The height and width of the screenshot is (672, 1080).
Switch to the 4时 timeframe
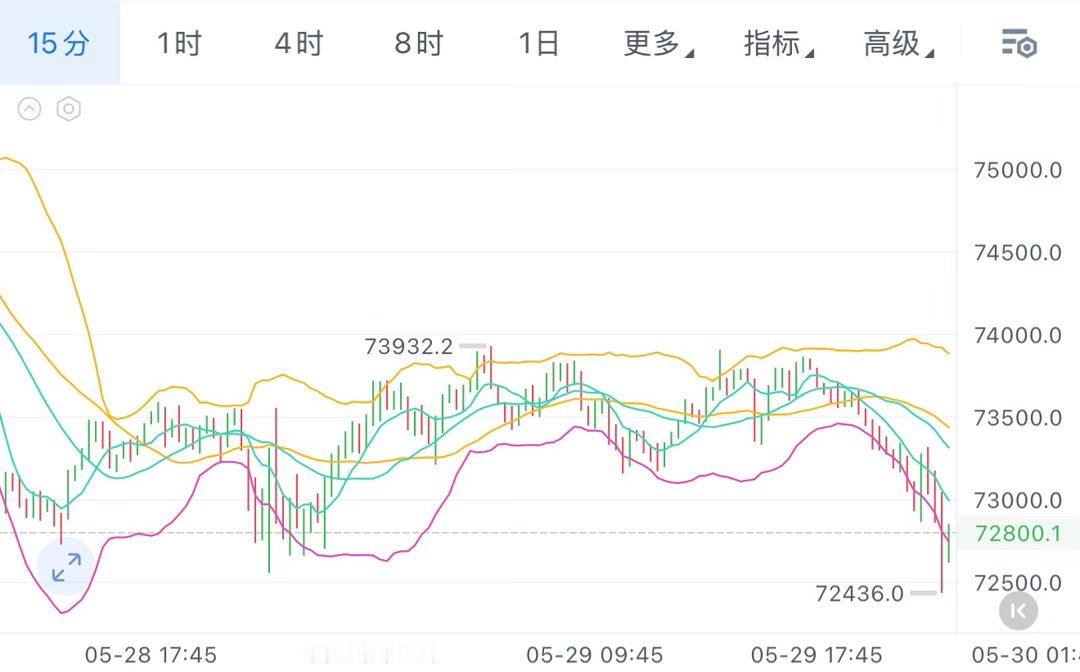(x=299, y=43)
